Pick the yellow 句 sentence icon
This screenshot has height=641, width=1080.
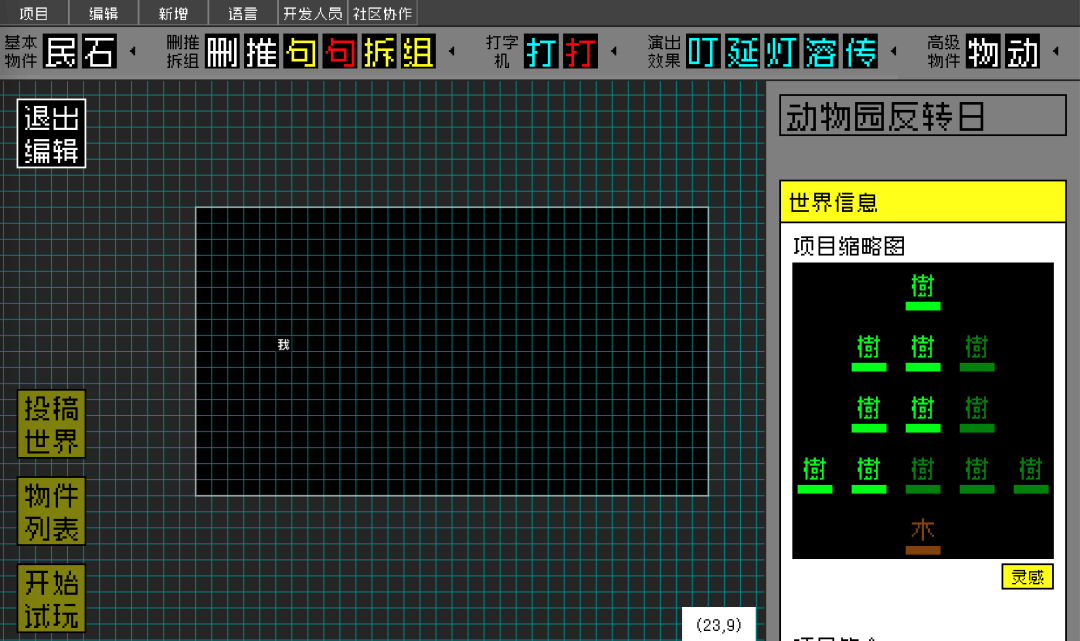coord(301,52)
